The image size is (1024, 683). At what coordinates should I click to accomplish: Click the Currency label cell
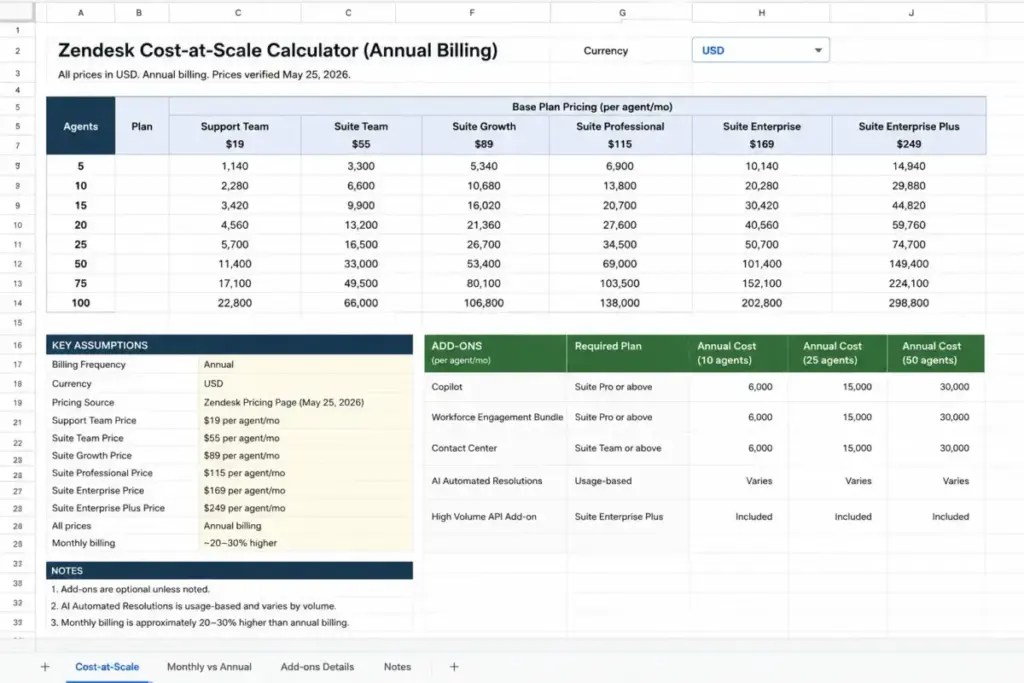tap(605, 50)
